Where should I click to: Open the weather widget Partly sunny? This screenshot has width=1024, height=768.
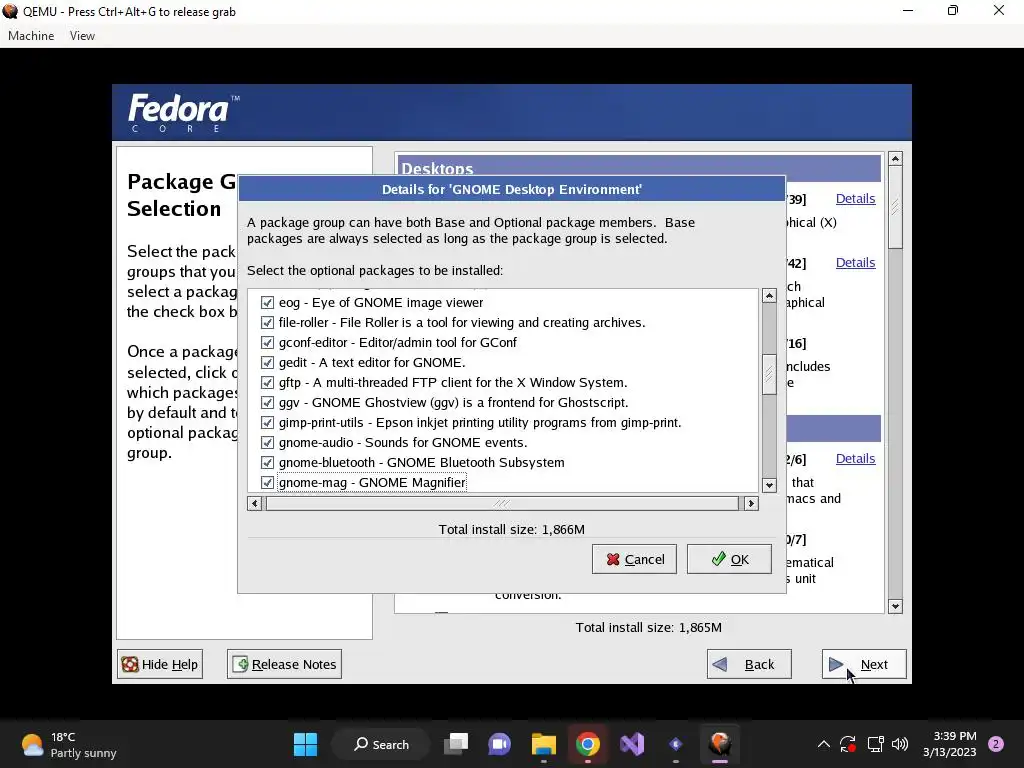coord(69,744)
